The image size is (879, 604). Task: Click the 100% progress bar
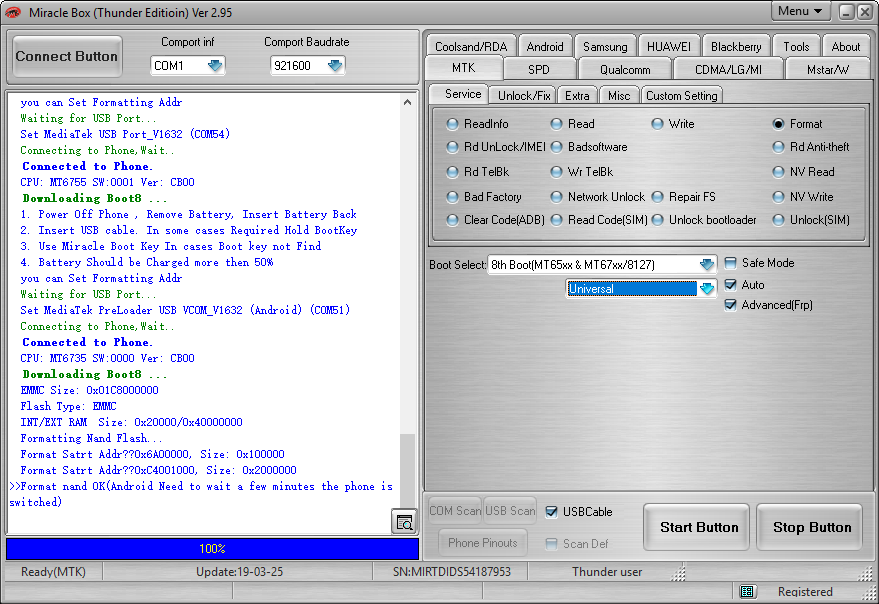point(212,548)
